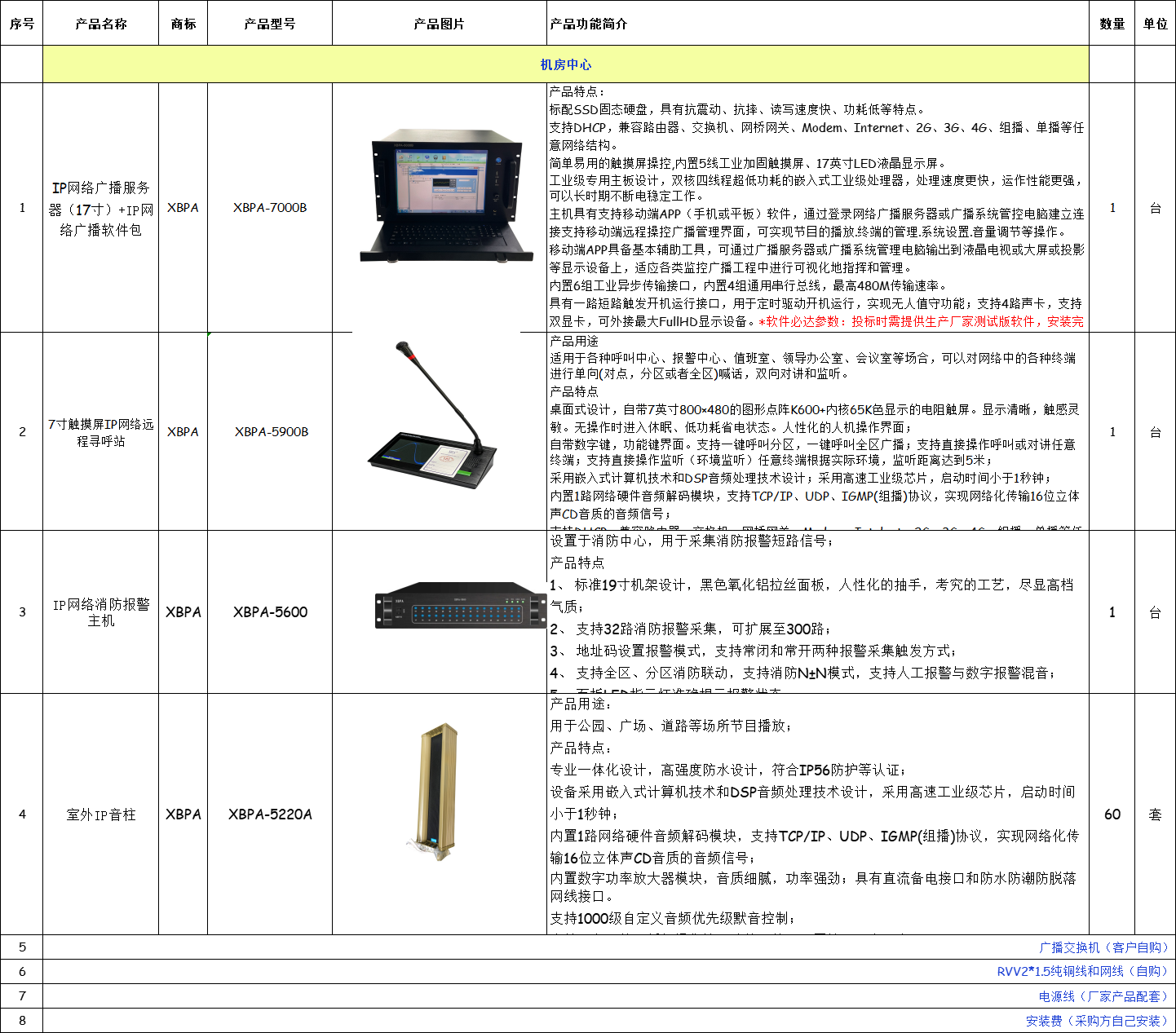Click the row number 8 cell

[x=22, y=1021]
